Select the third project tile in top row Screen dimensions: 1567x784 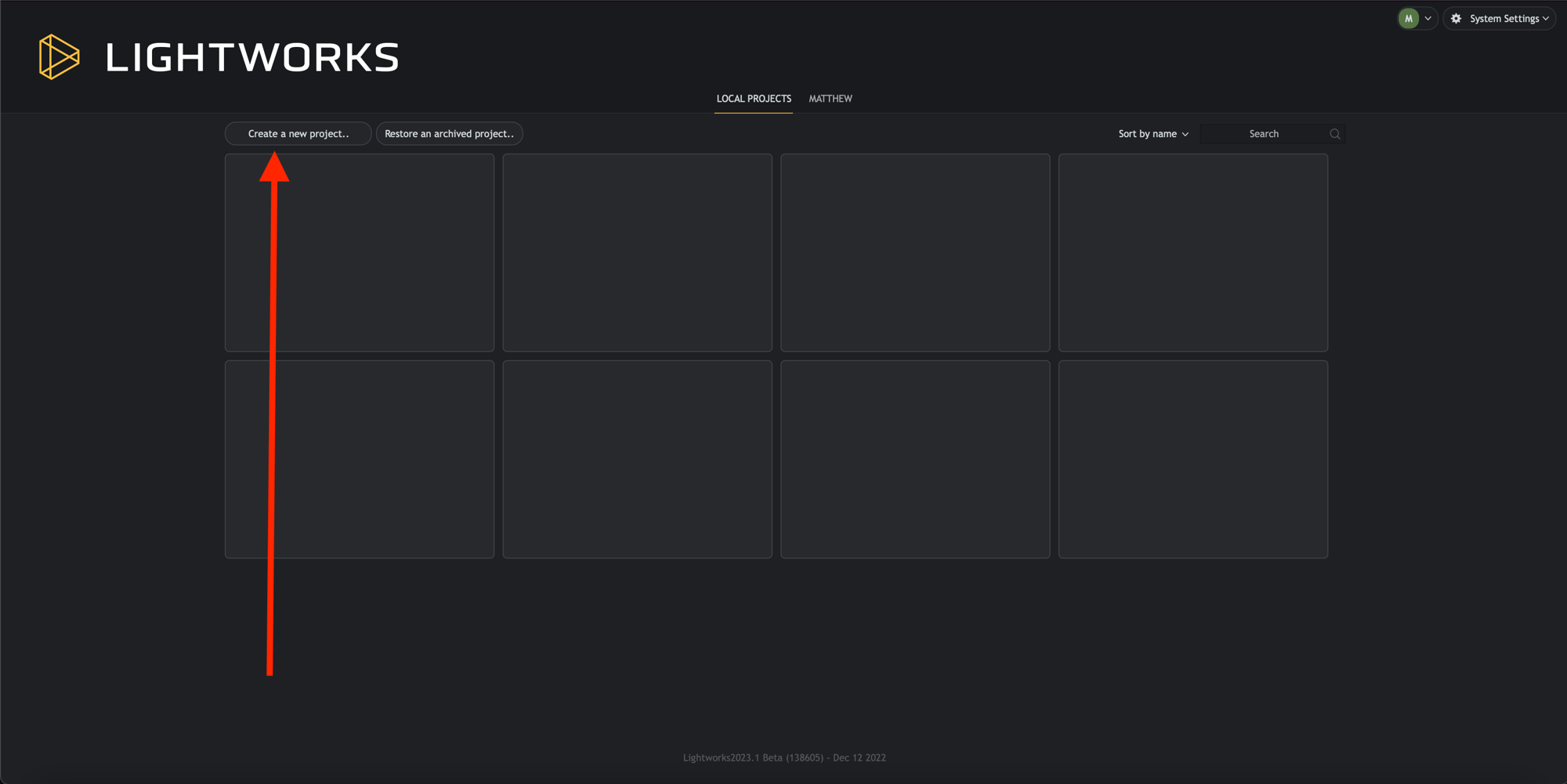click(x=915, y=252)
